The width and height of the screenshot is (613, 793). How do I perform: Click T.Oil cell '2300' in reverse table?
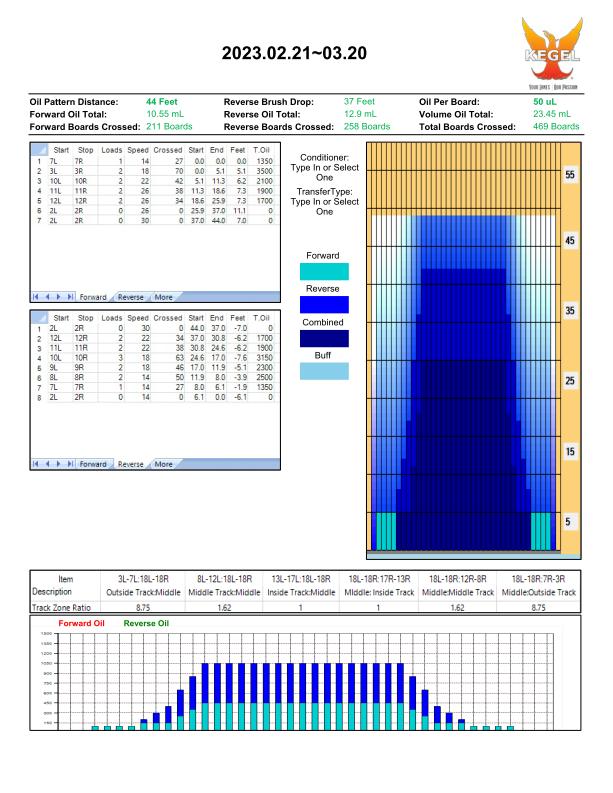pyautogui.click(x=265, y=368)
